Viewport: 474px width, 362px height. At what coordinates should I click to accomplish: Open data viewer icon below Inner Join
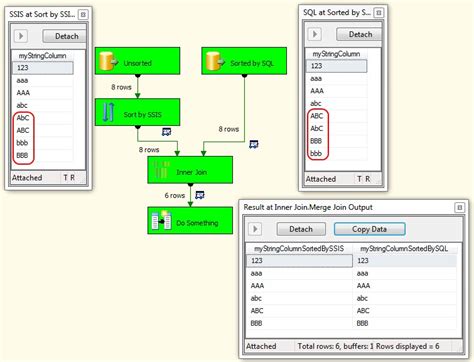point(200,195)
